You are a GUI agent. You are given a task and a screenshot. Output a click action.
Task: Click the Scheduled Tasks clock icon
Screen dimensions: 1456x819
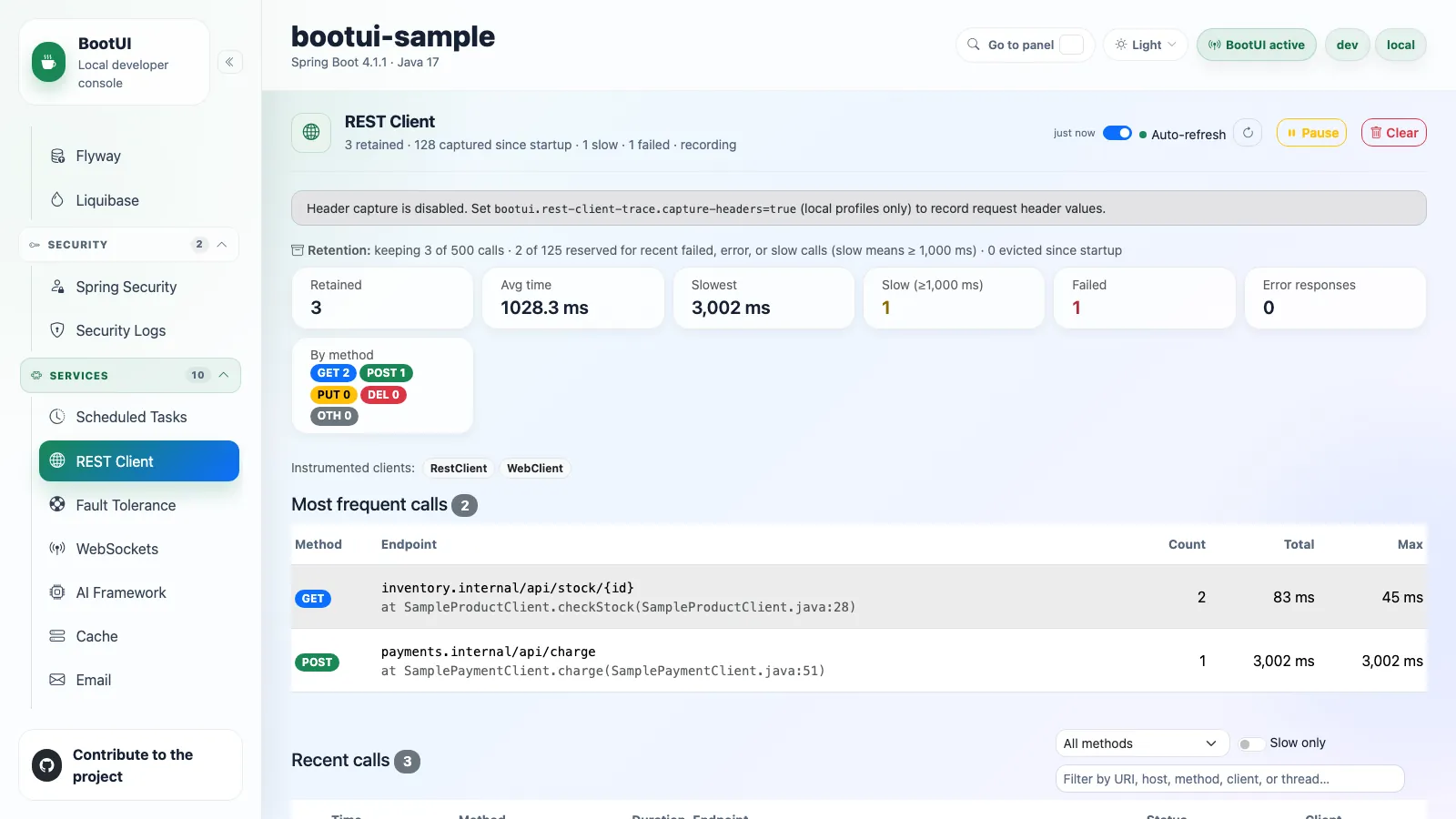pyautogui.click(x=57, y=417)
